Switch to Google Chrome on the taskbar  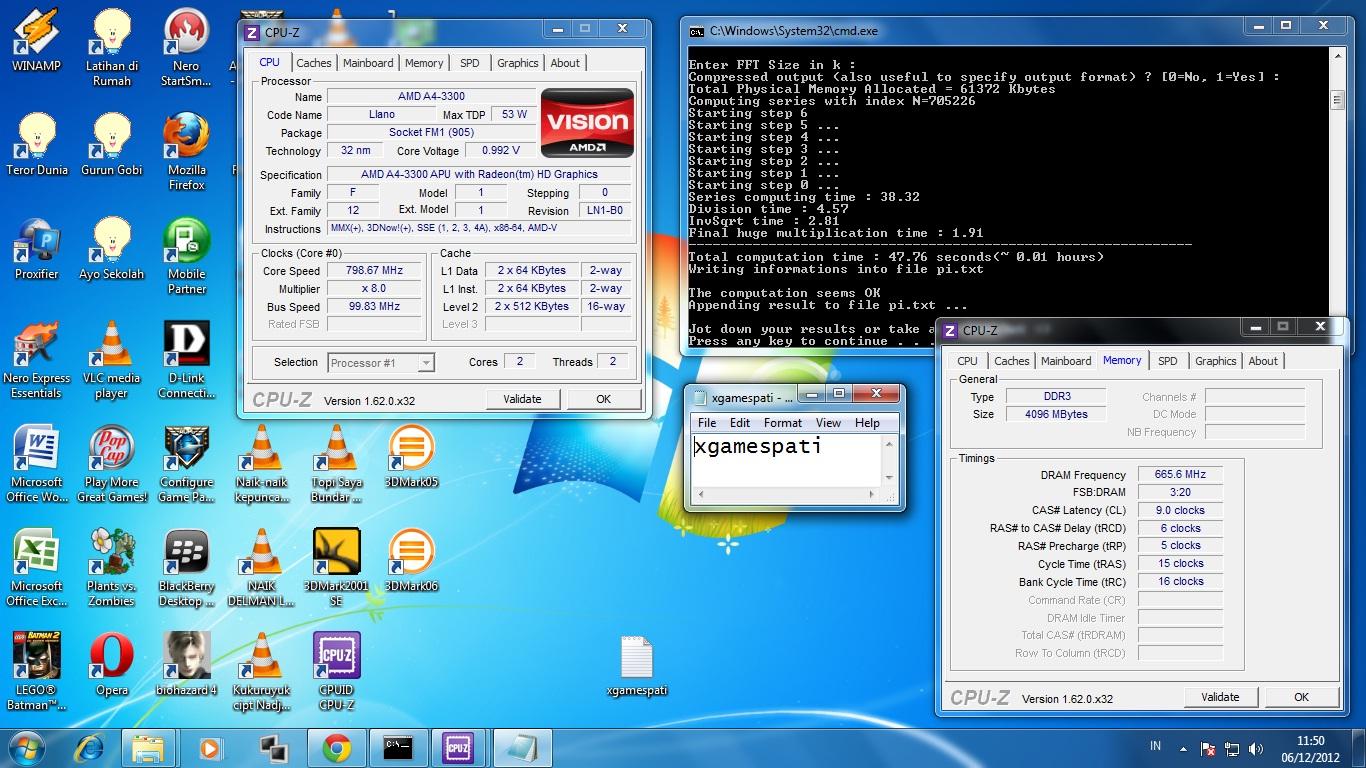(336, 748)
